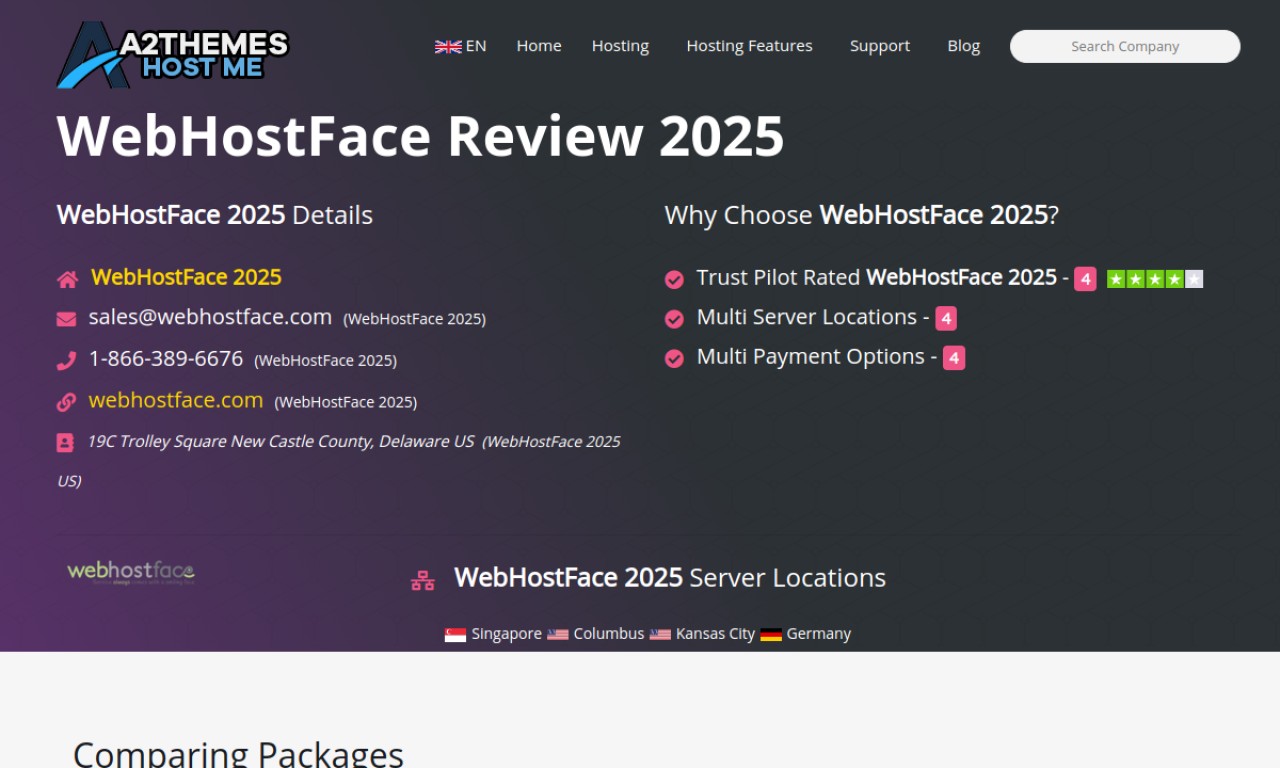Click the WebHostFace 2025 Server Locations heading
1280x768 pixels.
pos(670,578)
